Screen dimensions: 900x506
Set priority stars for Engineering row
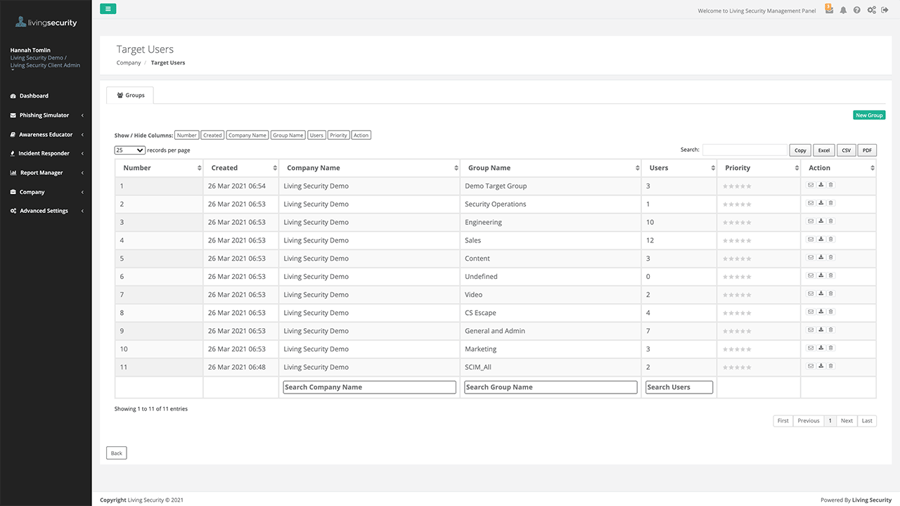coord(737,223)
